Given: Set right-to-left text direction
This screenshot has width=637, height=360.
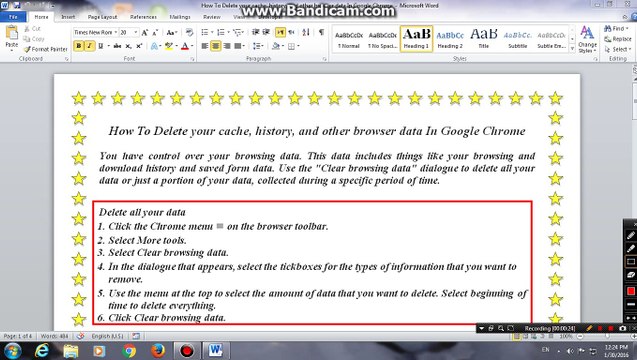Looking at the screenshot, I should pyautogui.click(x=291, y=32).
